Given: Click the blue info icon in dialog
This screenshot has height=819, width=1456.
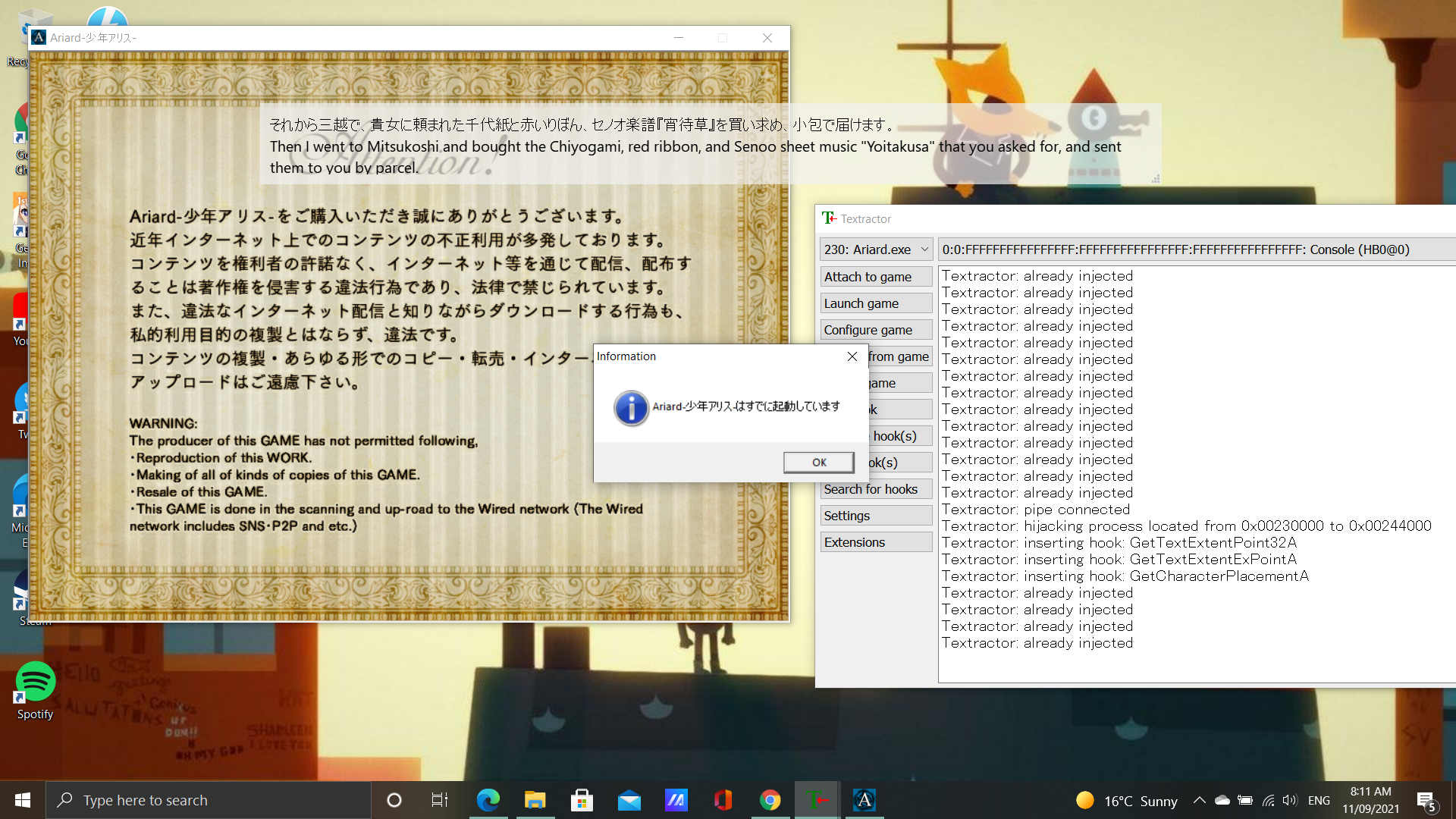Looking at the screenshot, I should tap(631, 408).
